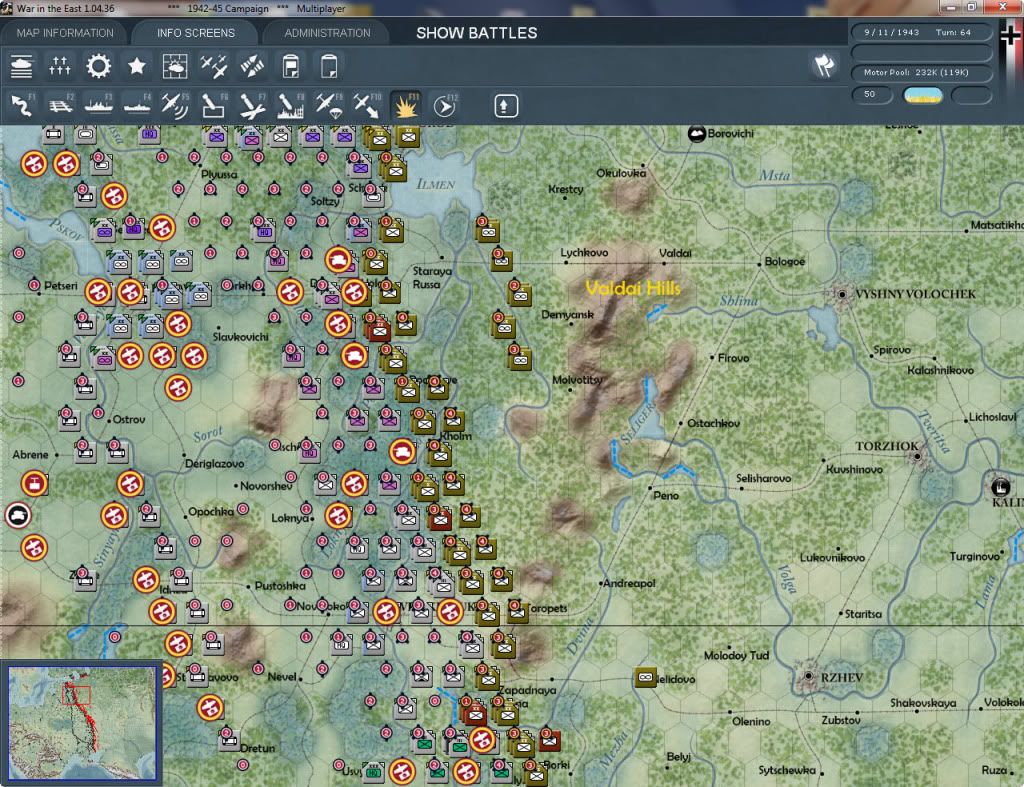Toggle F4 amphibious transport mode
This screenshot has height=787, width=1024.
click(137, 106)
